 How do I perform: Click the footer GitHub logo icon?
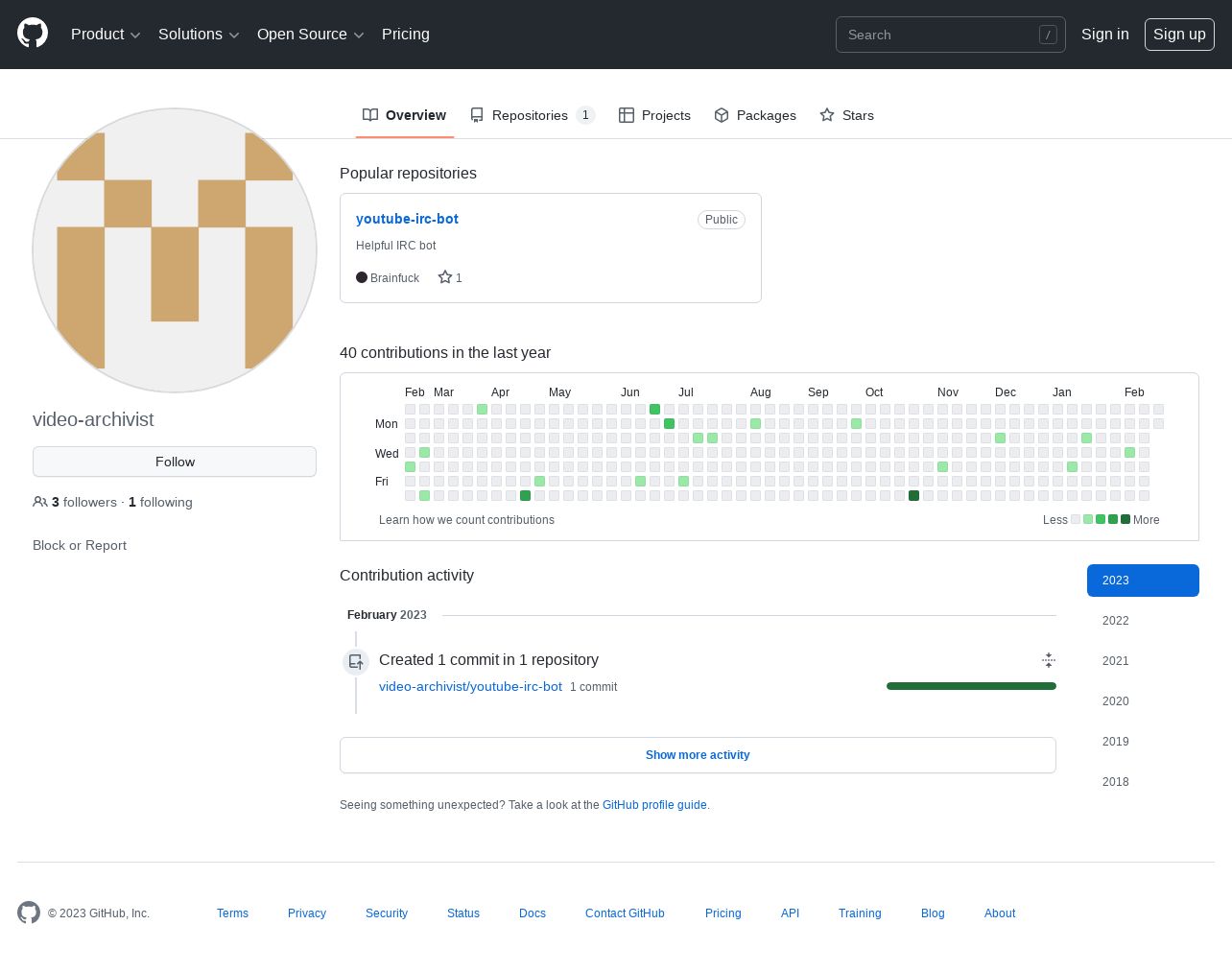click(x=29, y=913)
